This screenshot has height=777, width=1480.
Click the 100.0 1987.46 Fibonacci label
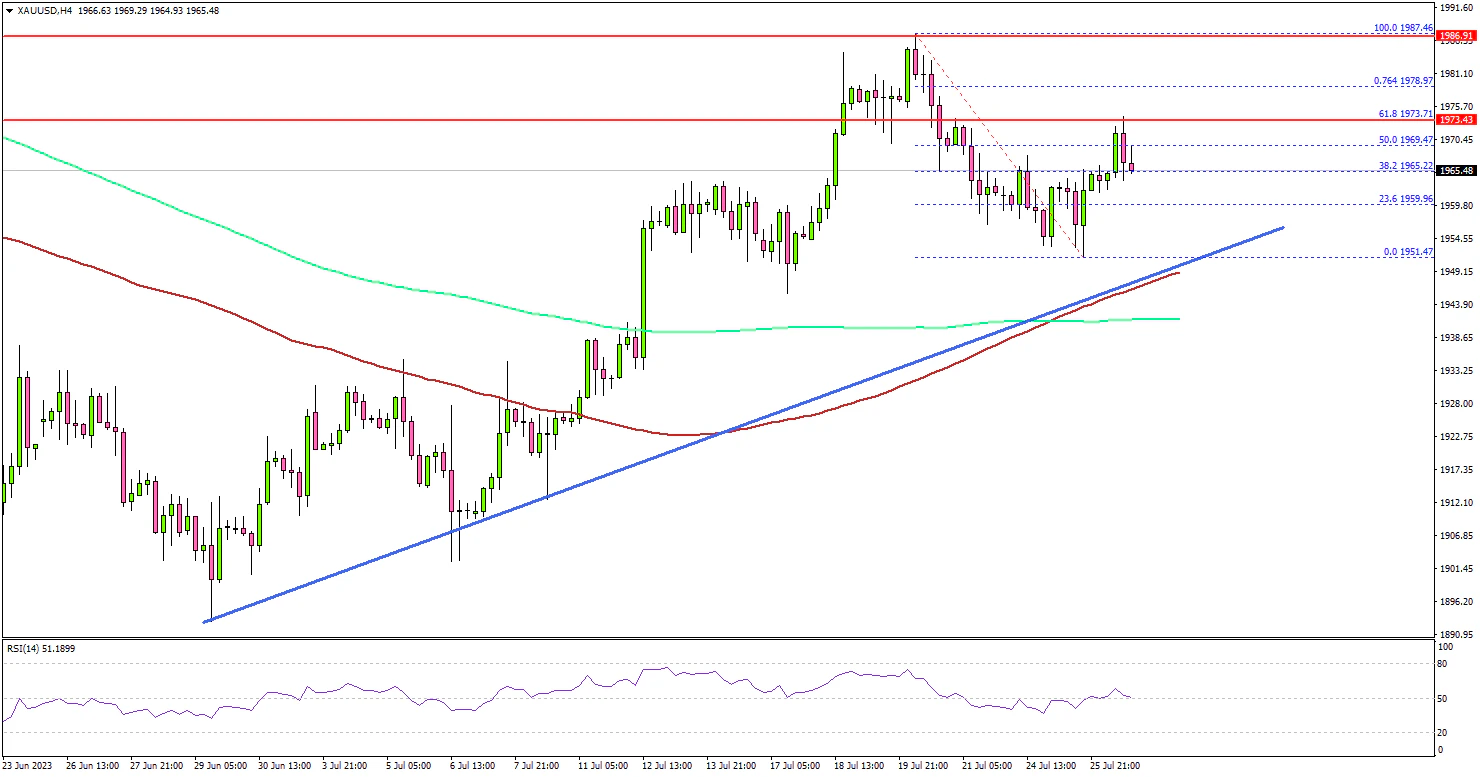(1403, 29)
